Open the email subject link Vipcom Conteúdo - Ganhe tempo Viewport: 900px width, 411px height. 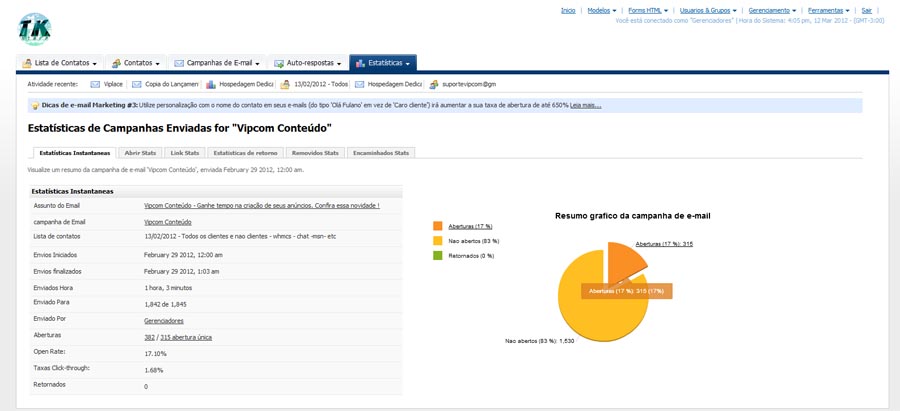pos(262,206)
